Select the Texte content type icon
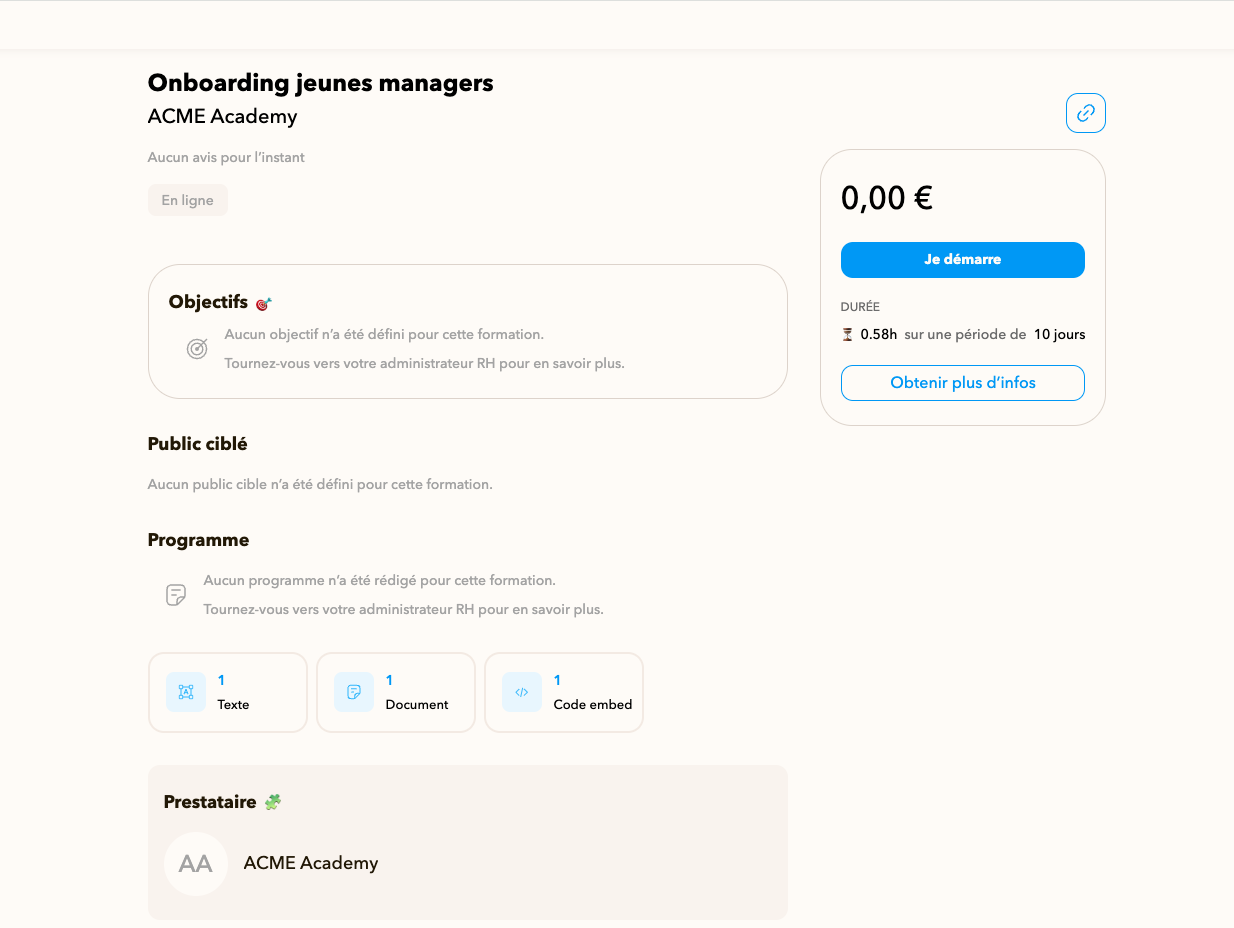 [186, 692]
